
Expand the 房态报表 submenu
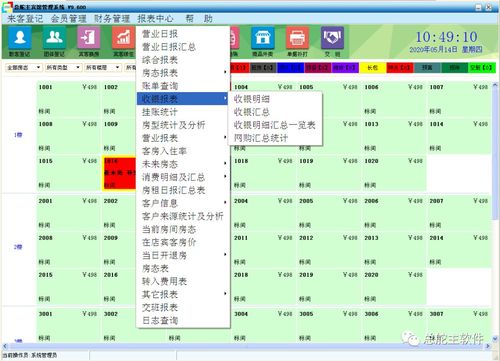click(183, 73)
